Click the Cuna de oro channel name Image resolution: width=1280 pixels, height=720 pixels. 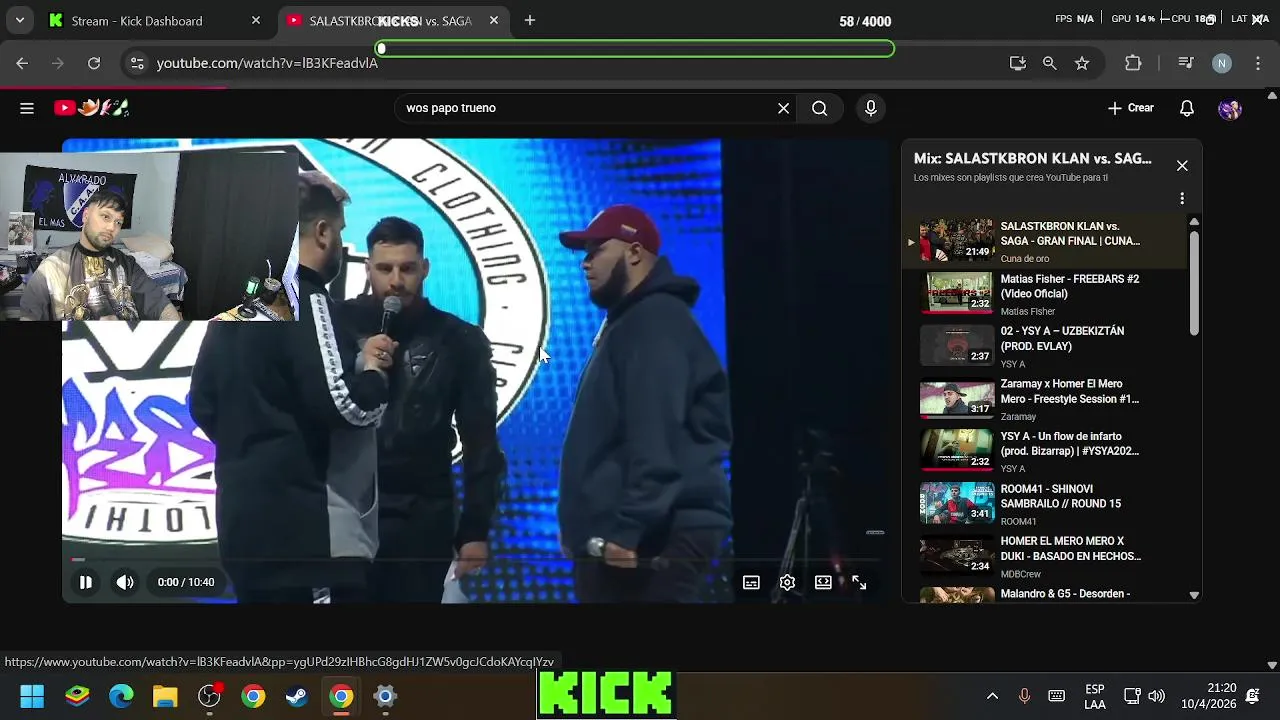(x=1024, y=259)
